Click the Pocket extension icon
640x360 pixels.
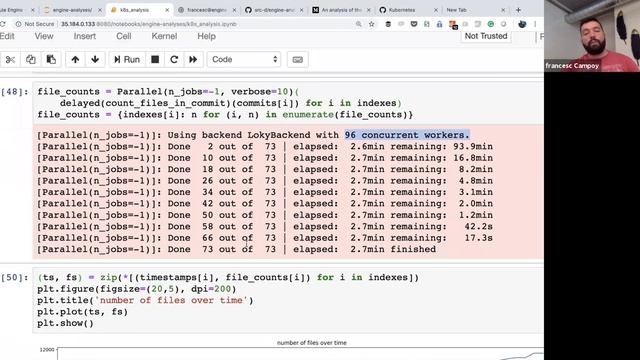point(414,24)
